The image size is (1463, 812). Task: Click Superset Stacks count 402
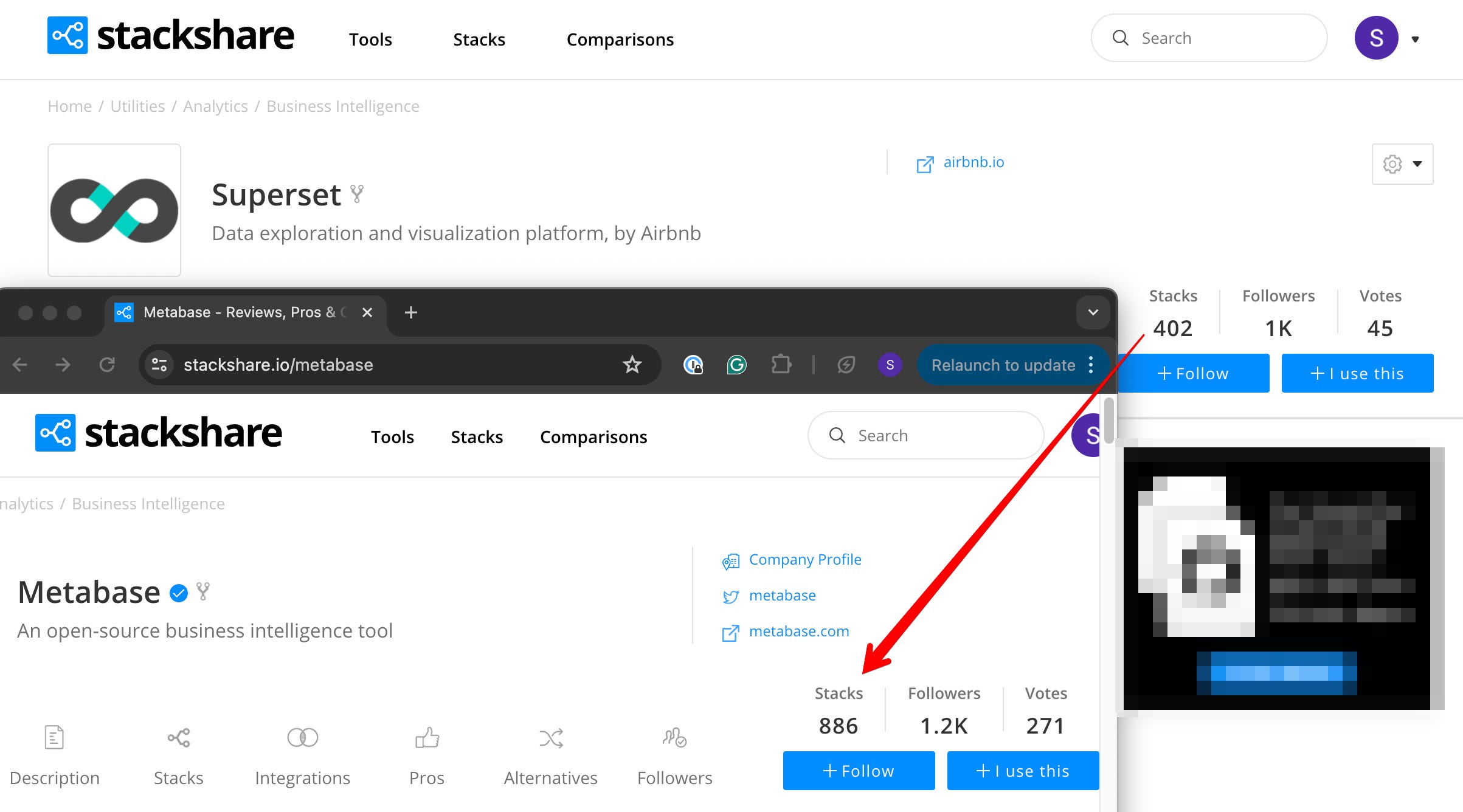1173,328
